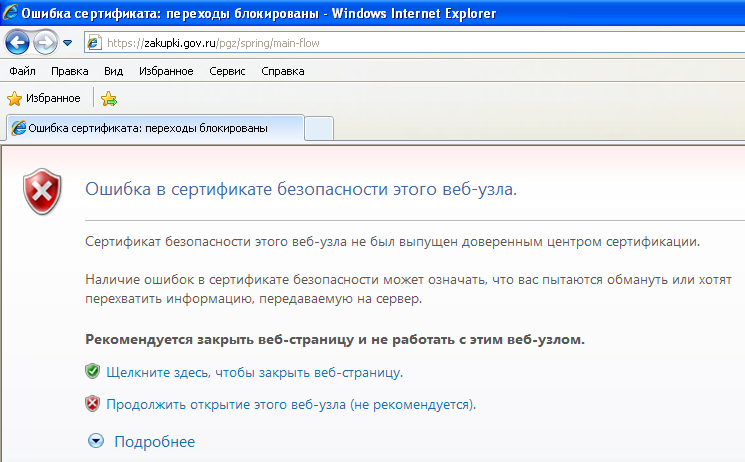Click the Back navigation arrow button
Image resolution: width=745 pixels, height=462 pixels.
click(17, 43)
